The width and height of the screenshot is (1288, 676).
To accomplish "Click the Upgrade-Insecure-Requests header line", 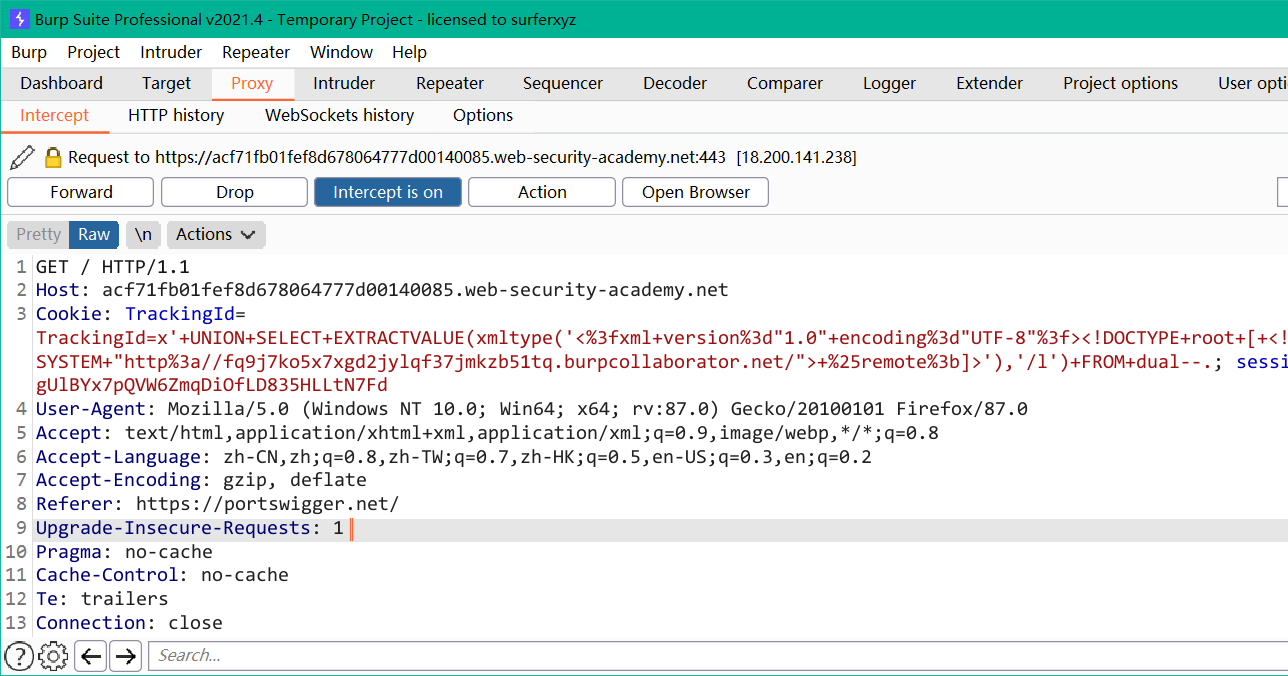I will click(190, 528).
